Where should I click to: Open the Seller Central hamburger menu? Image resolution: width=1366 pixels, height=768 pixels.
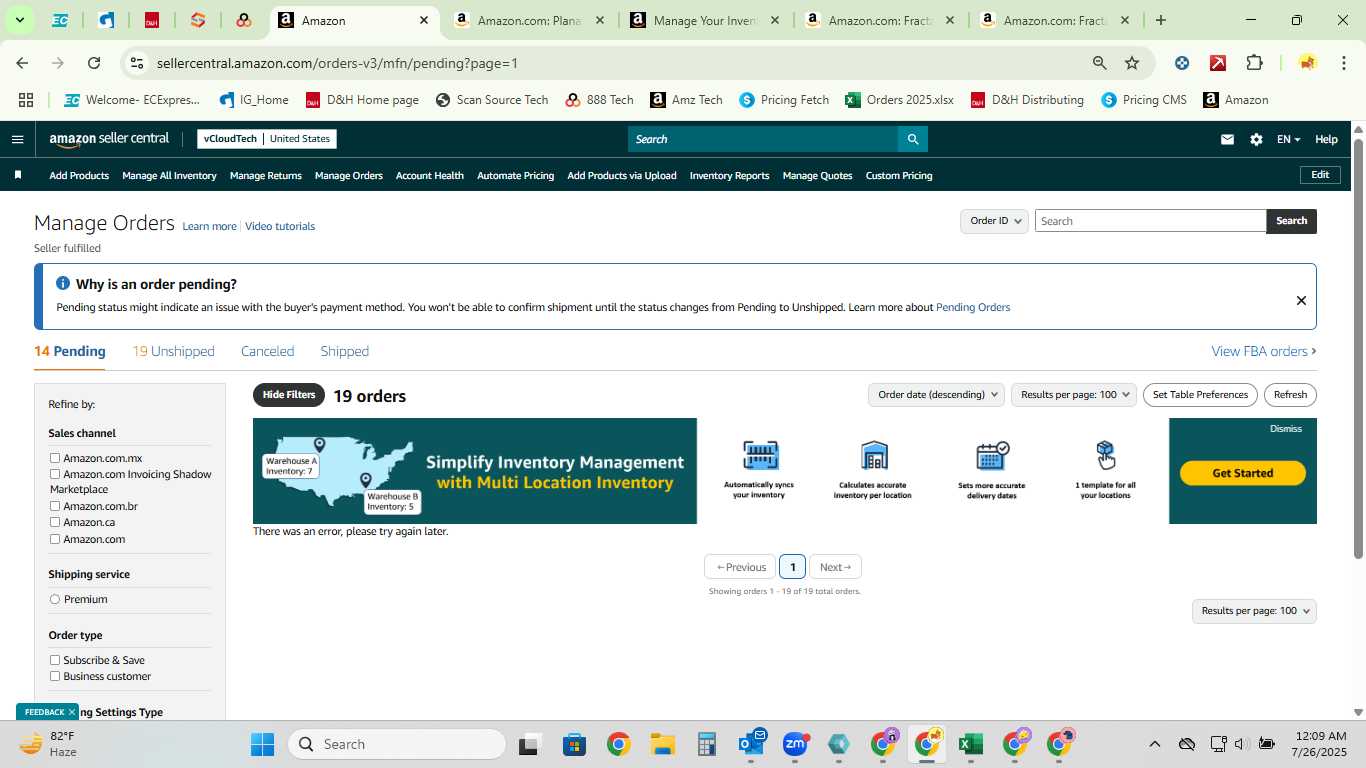tap(17, 139)
